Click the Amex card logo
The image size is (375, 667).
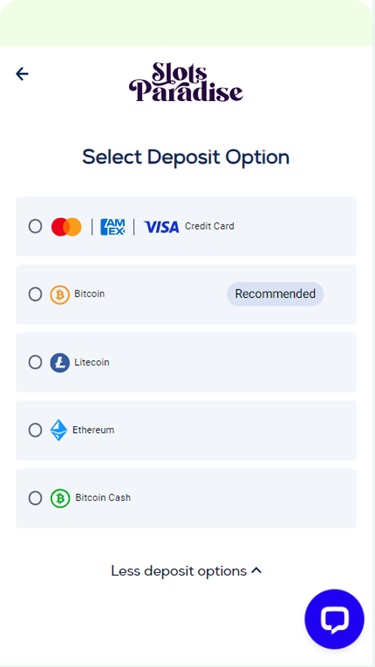[x=113, y=227]
